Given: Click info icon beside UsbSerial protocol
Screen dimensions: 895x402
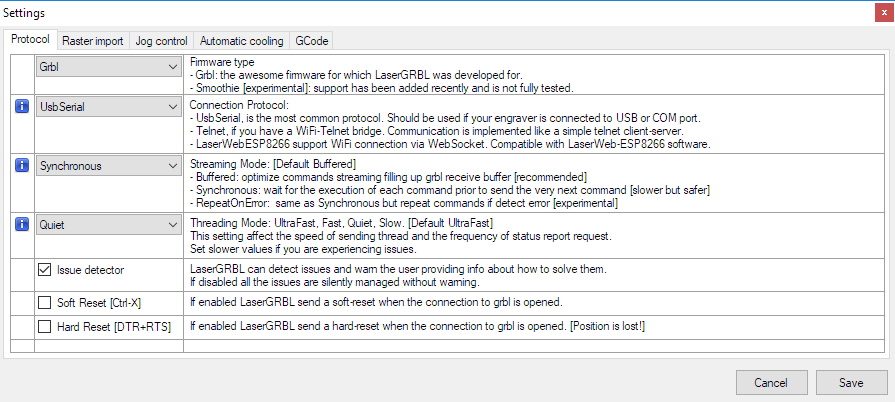Looking at the screenshot, I should point(22,106).
